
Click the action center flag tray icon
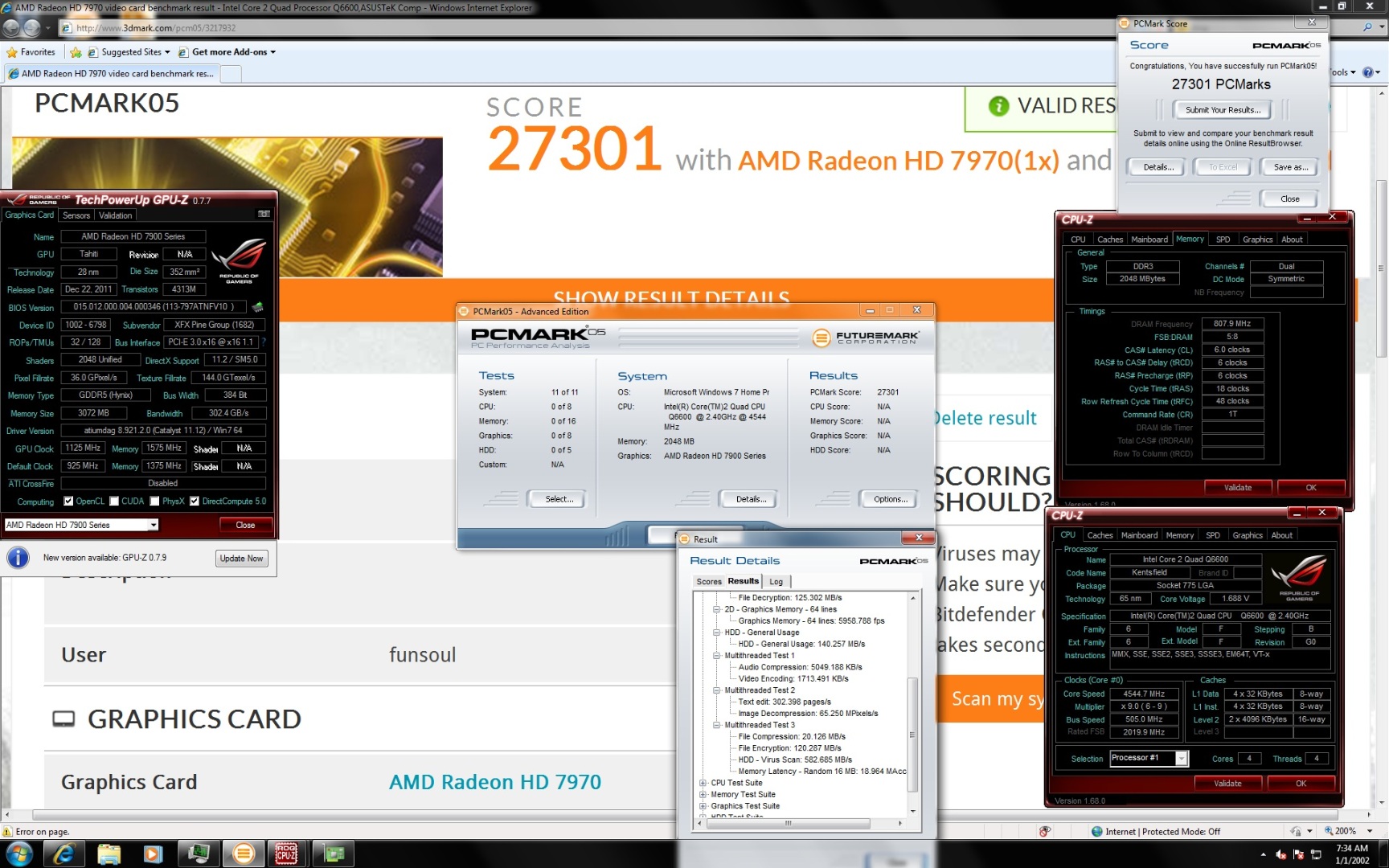[1298, 854]
